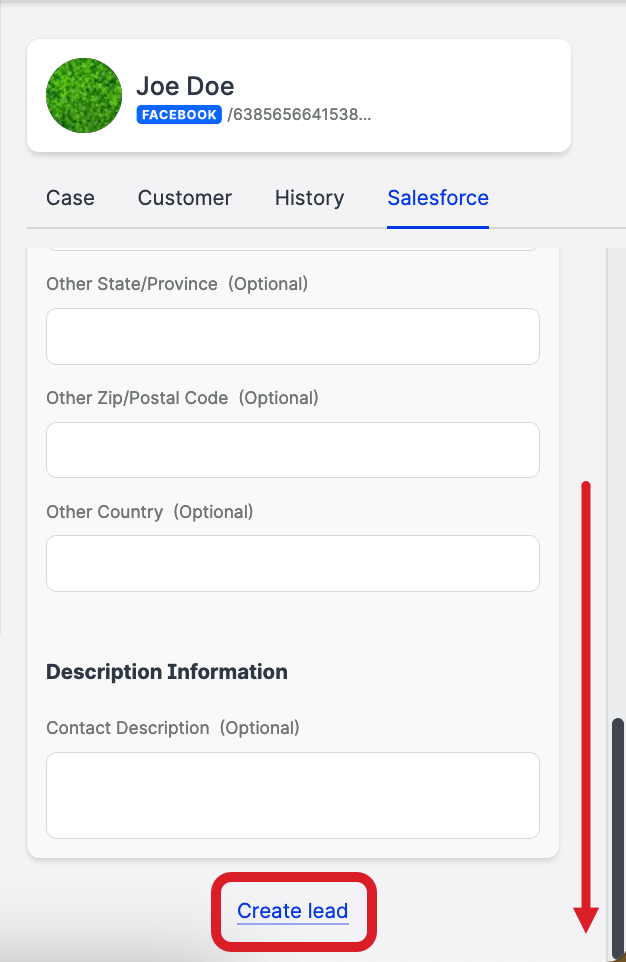Open the Customer tab
626x962 pixels.
(185, 198)
